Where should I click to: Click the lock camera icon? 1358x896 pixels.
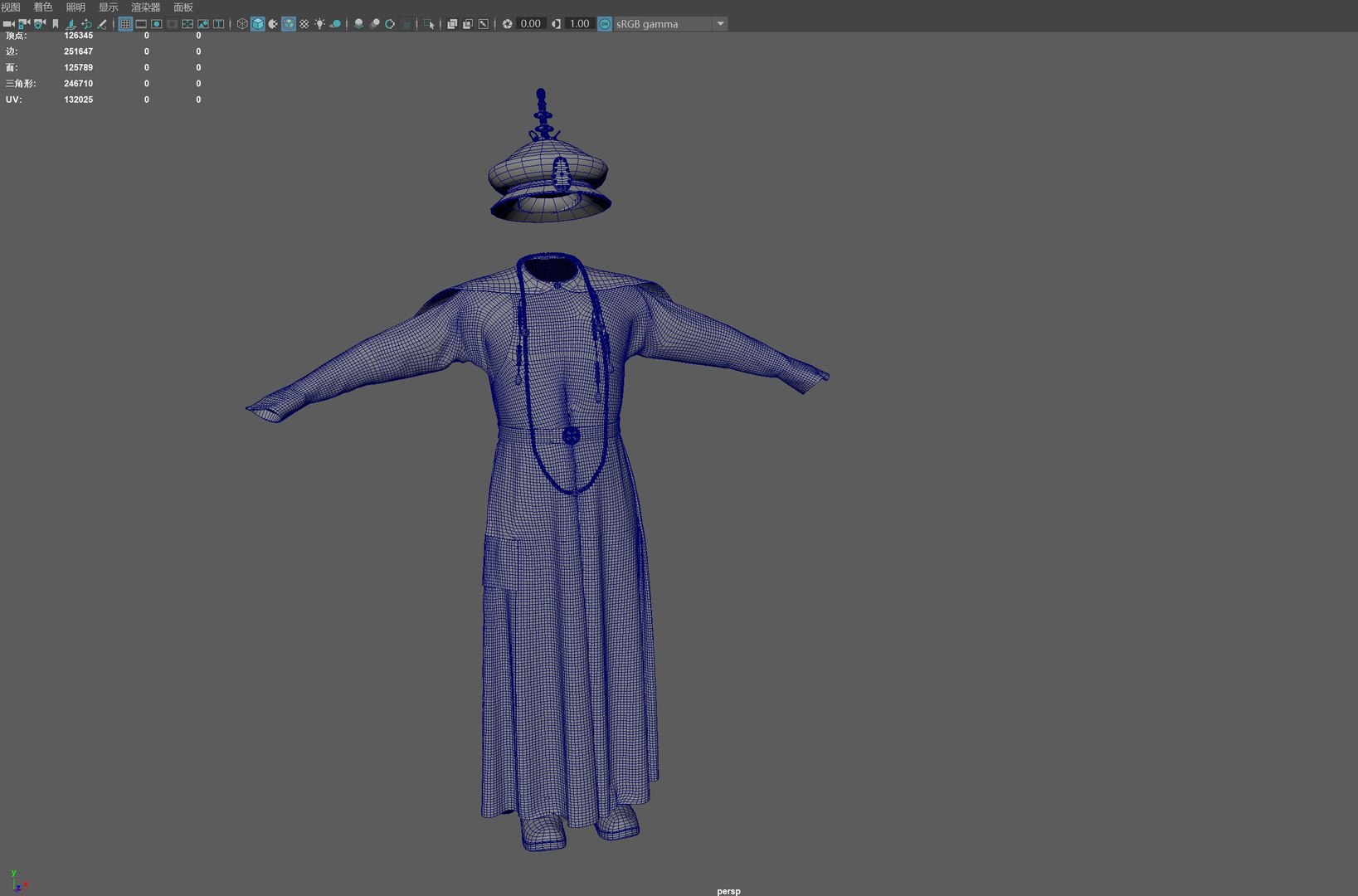pyautogui.click(x=24, y=24)
